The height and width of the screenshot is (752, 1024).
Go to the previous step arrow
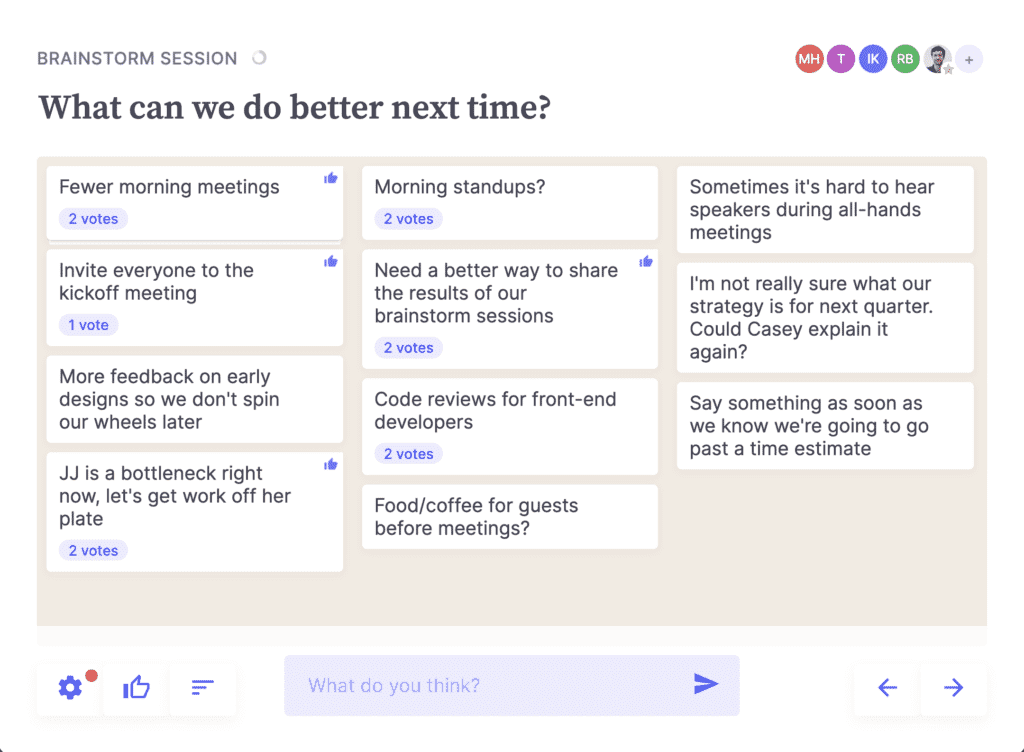pyautogui.click(x=887, y=687)
